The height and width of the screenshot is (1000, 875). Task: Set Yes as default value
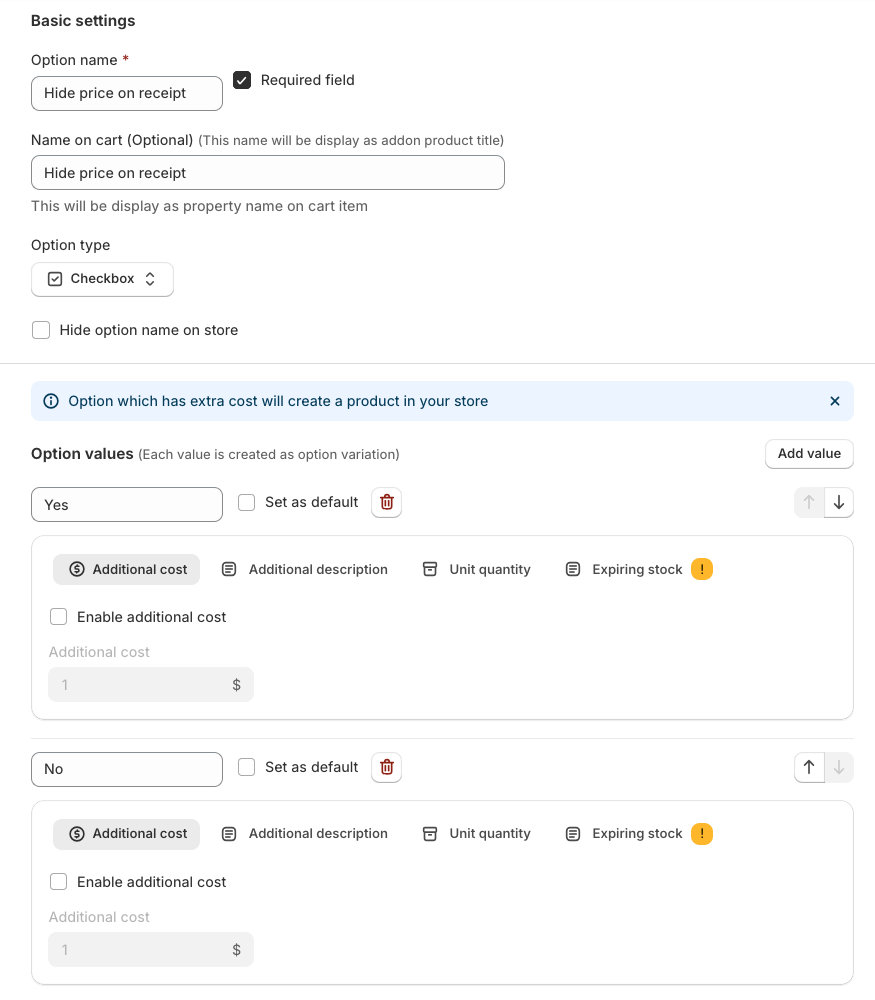[246, 503]
